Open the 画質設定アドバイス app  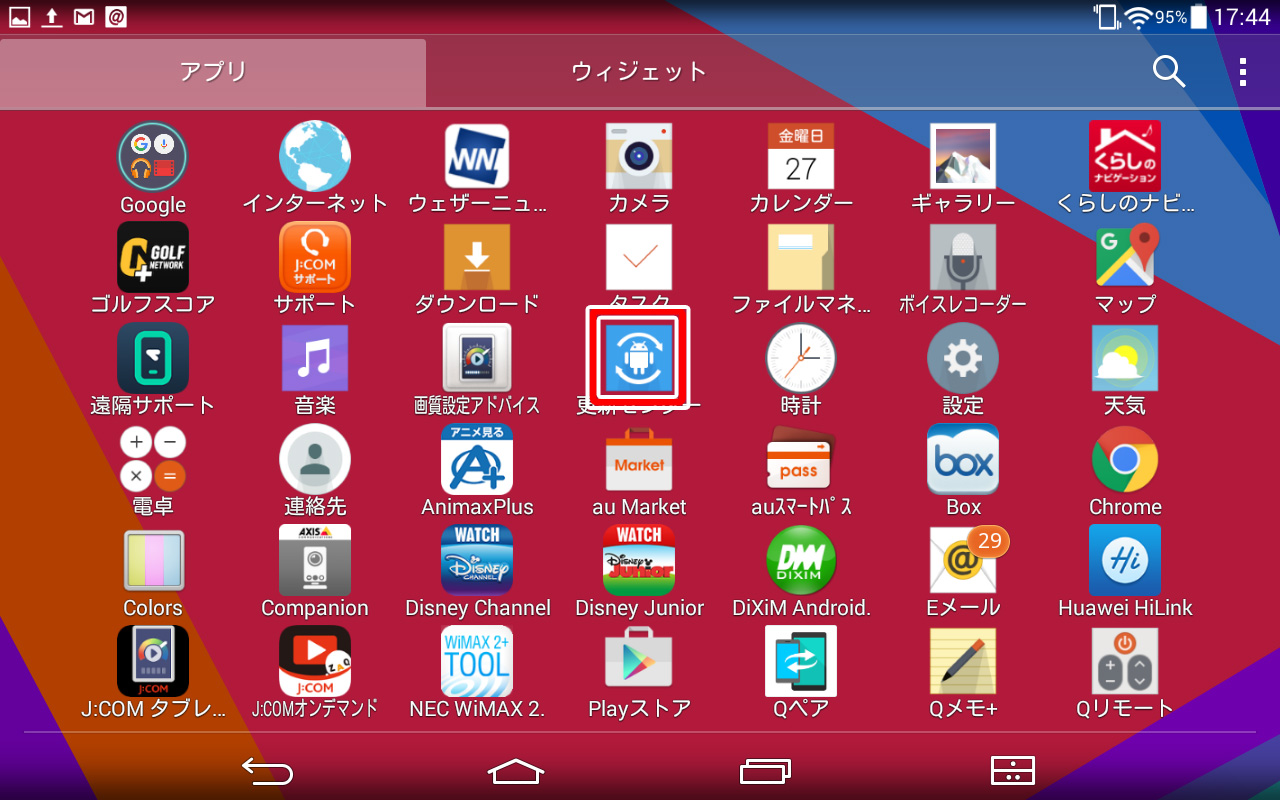click(477, 358)
